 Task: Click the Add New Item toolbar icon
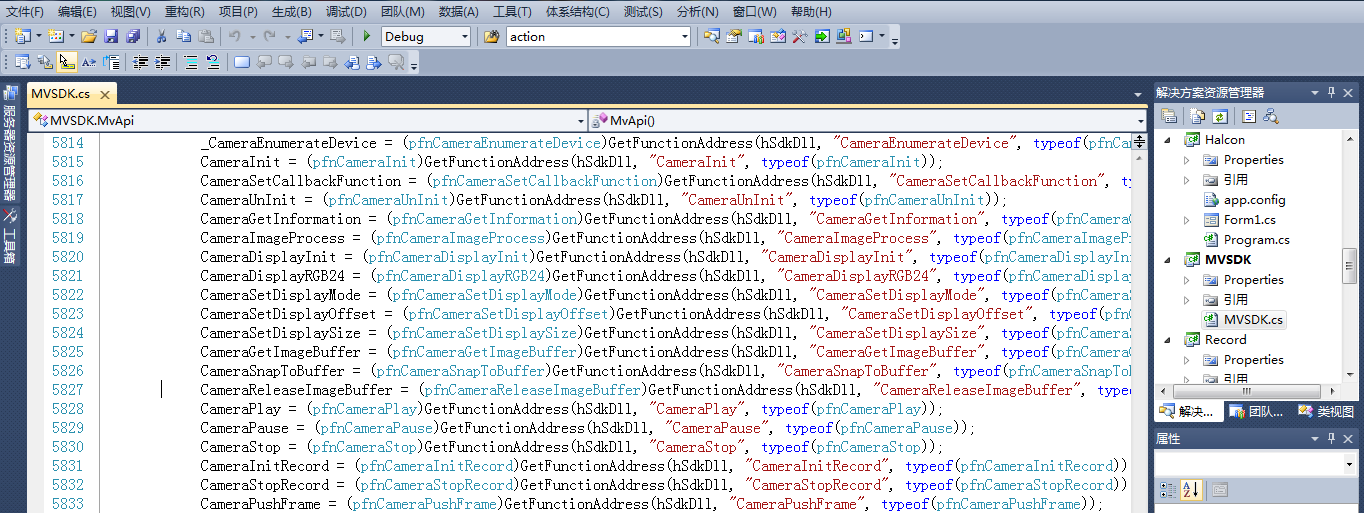[x=55, y=36]
